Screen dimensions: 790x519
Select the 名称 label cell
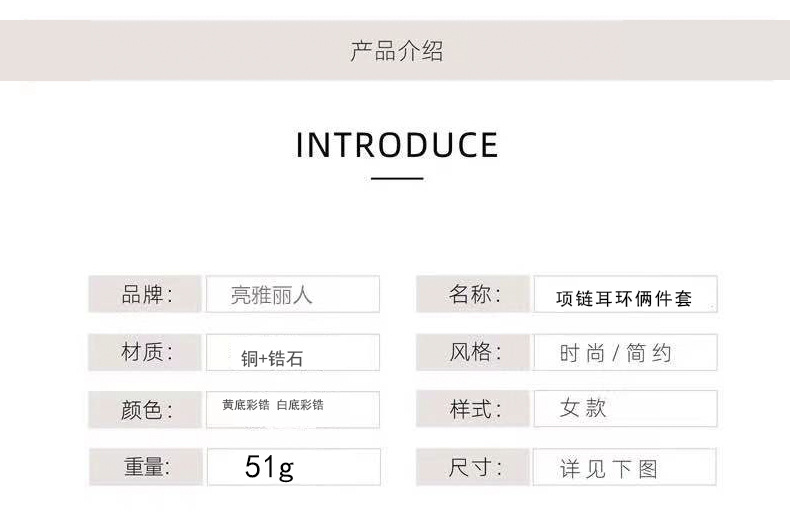pos(473,295)
